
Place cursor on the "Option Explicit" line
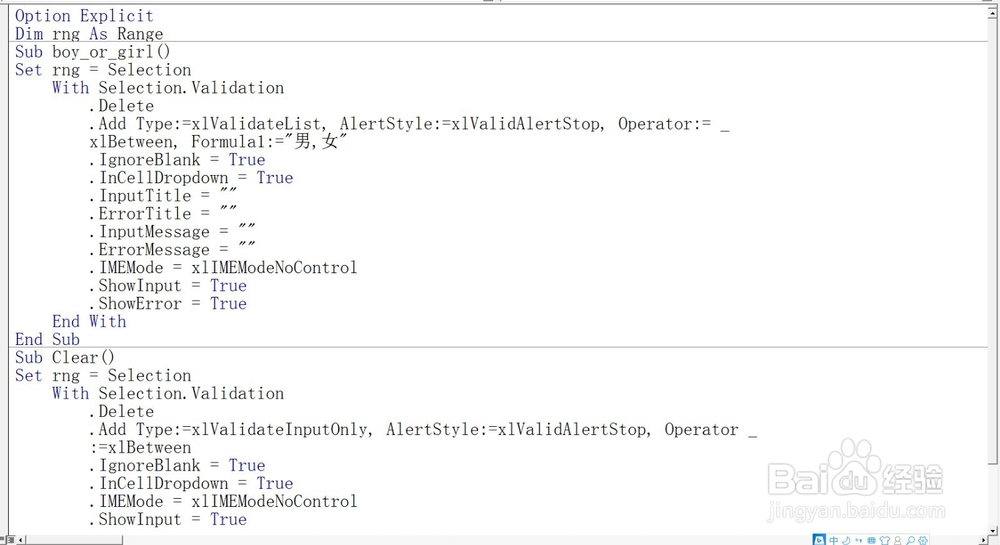click(x=84, y=16)
